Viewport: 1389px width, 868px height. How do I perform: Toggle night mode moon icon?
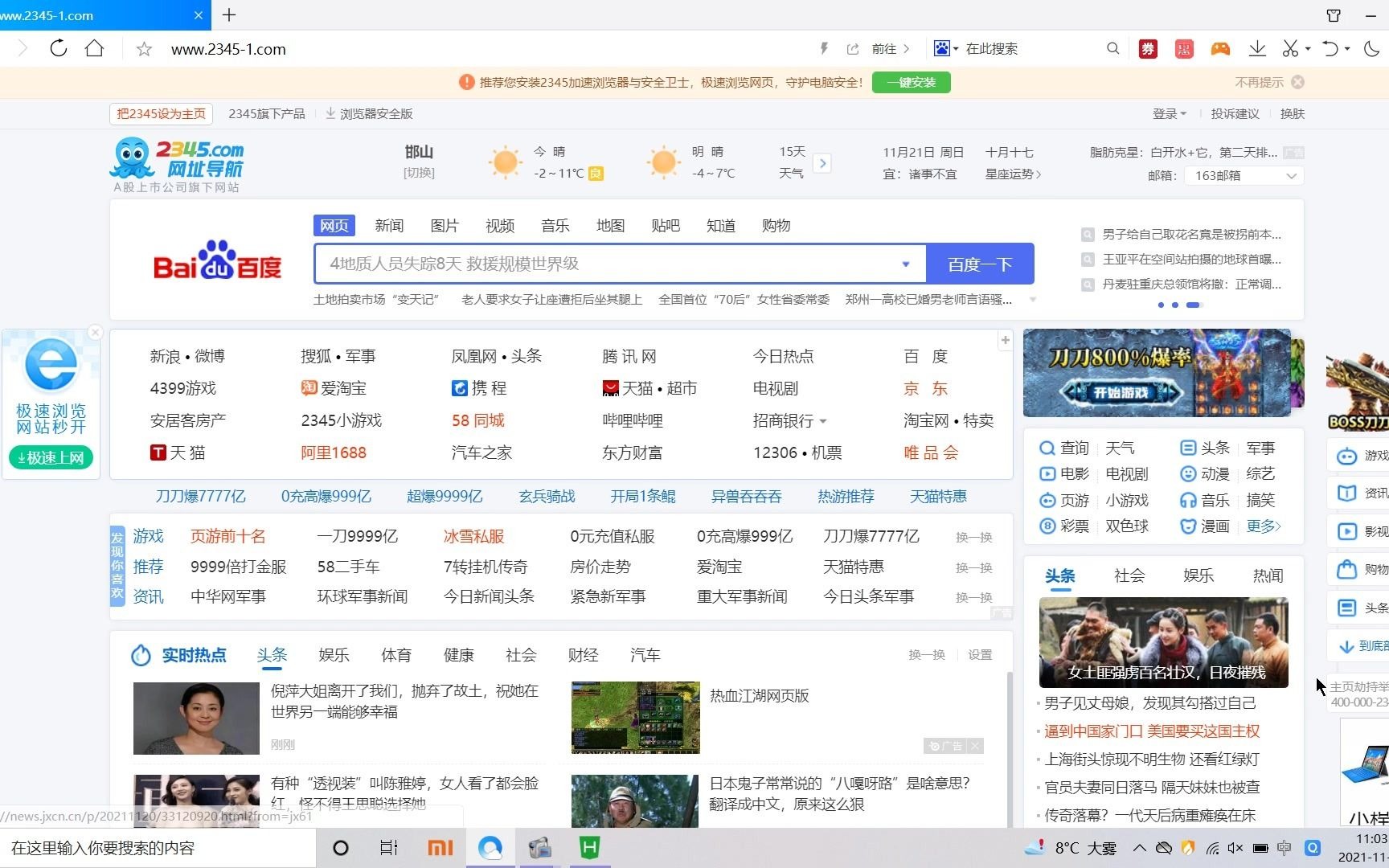[1371, 48]
